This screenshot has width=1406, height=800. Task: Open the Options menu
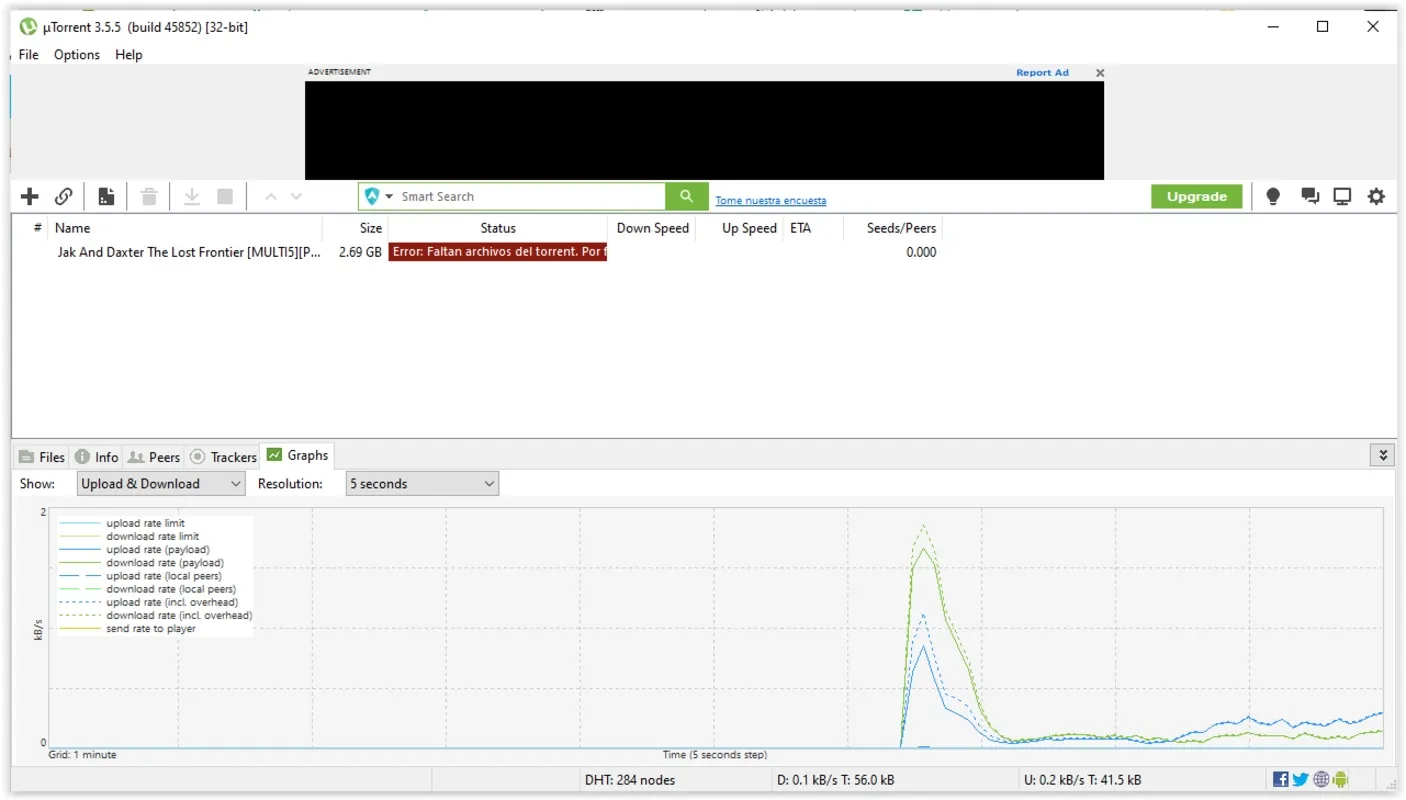coord(77,55)
